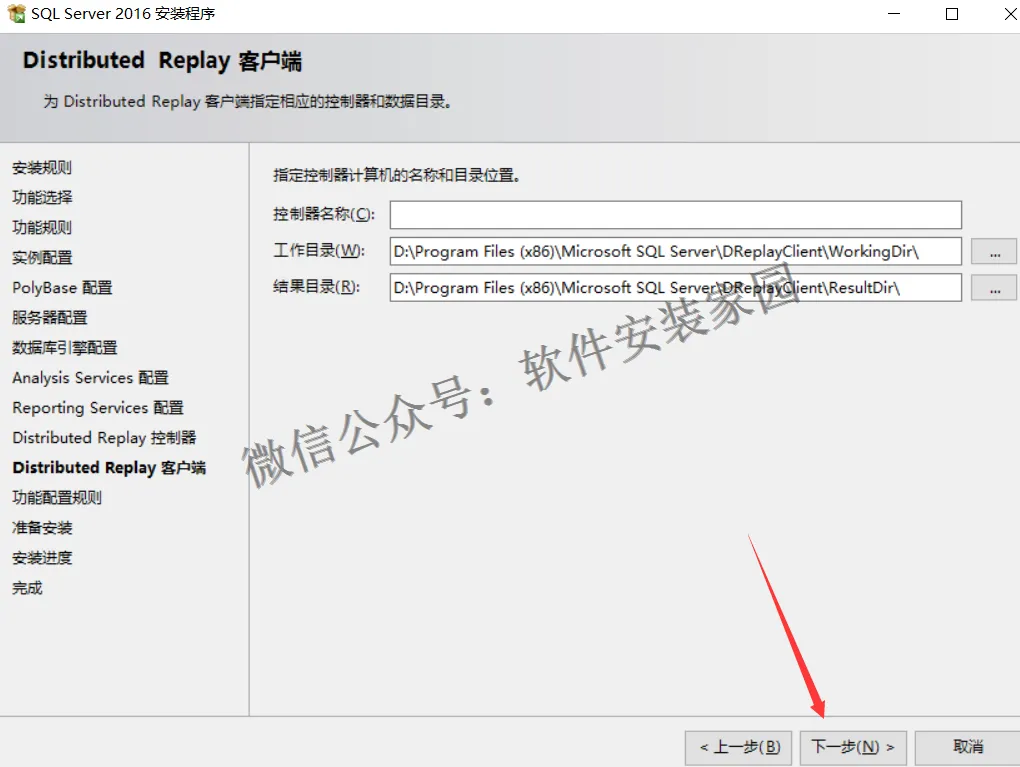
Task: Select 功能配置规则 step in sidebar
Action: click(57, 498)
